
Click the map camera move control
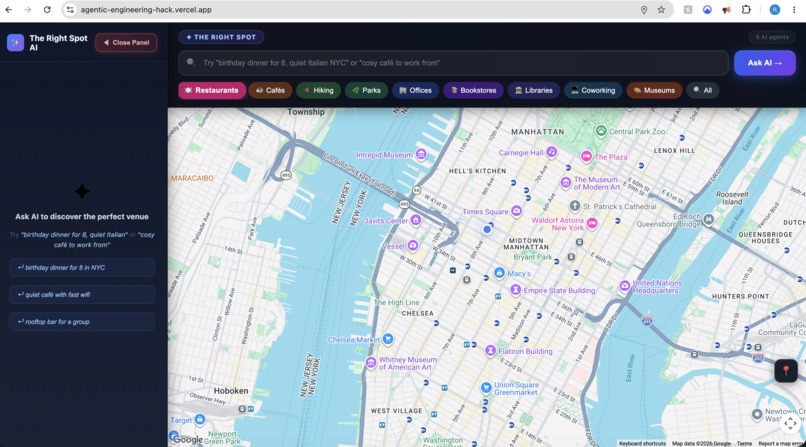791,424
